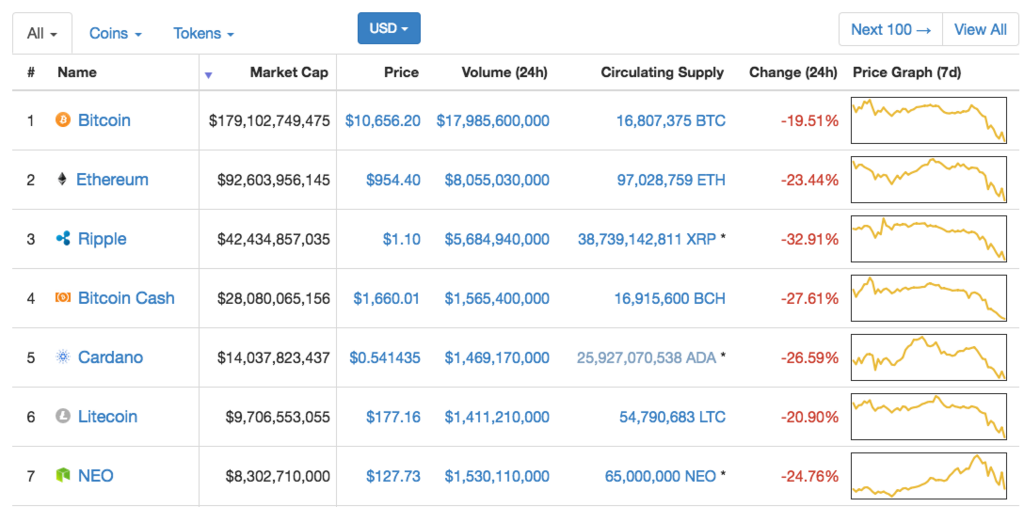Viewport: 1024px width, 507px height.
Task: Click Bitcoin price $10,656.20
Action: 383,121
